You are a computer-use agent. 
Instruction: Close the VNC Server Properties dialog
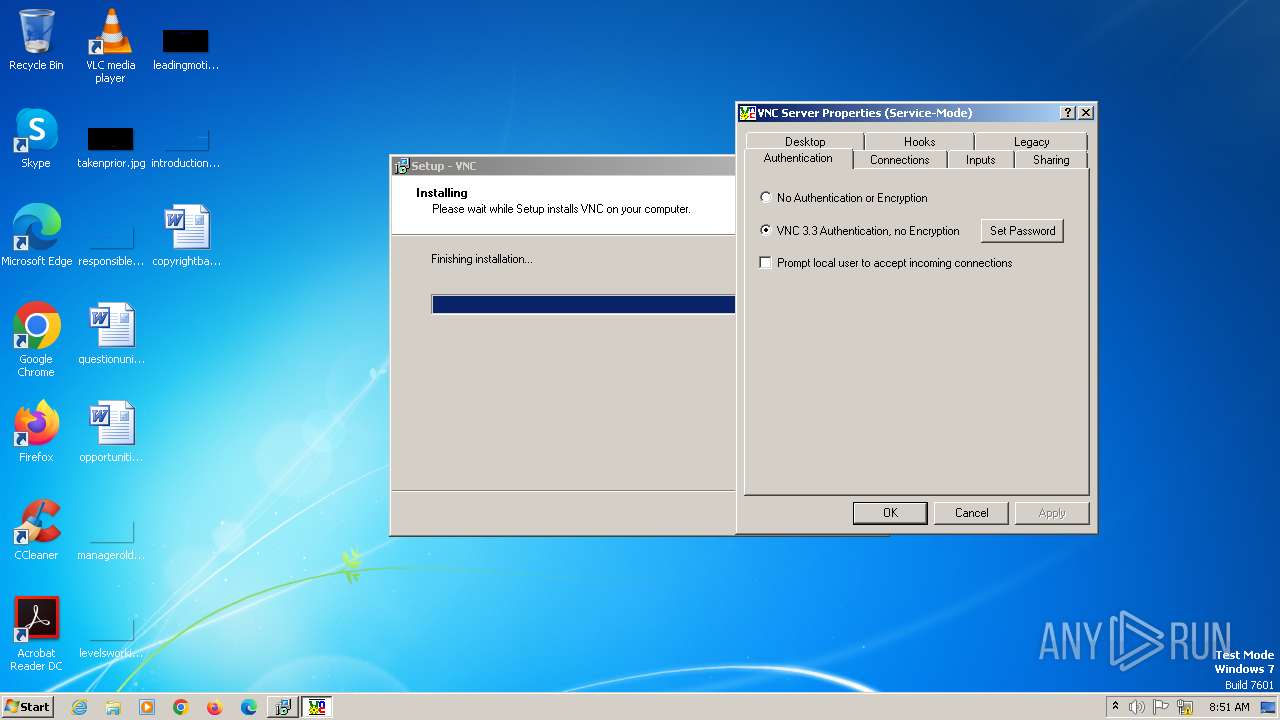(1086, 113)
